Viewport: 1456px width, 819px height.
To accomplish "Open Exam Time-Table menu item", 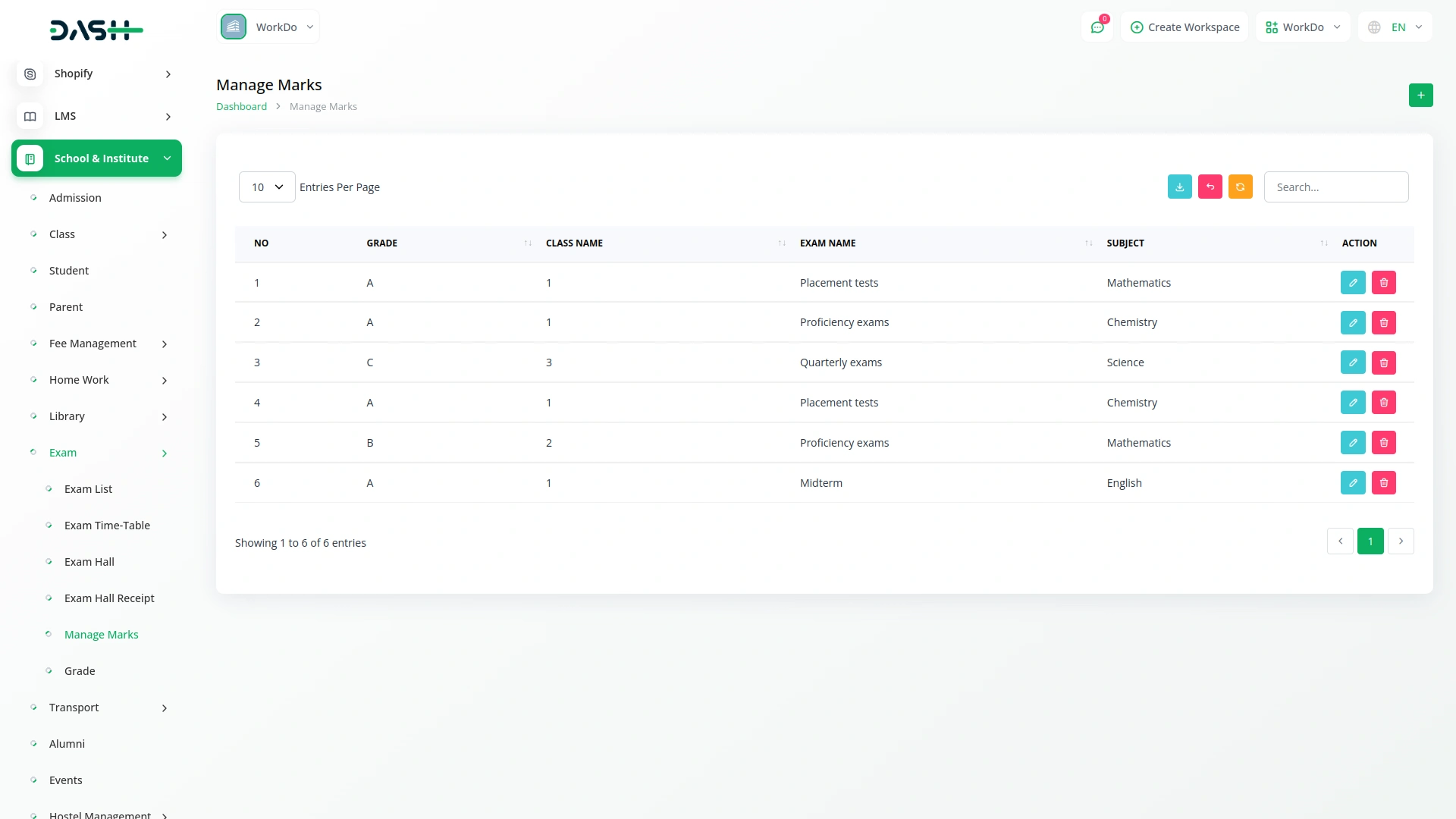I will click(x=107, y=526).
